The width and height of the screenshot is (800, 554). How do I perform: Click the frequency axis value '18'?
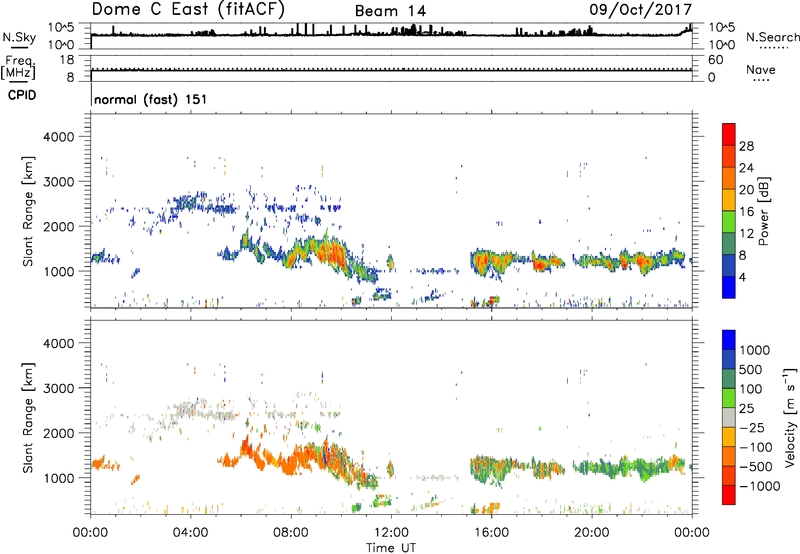tap(67, 60)
